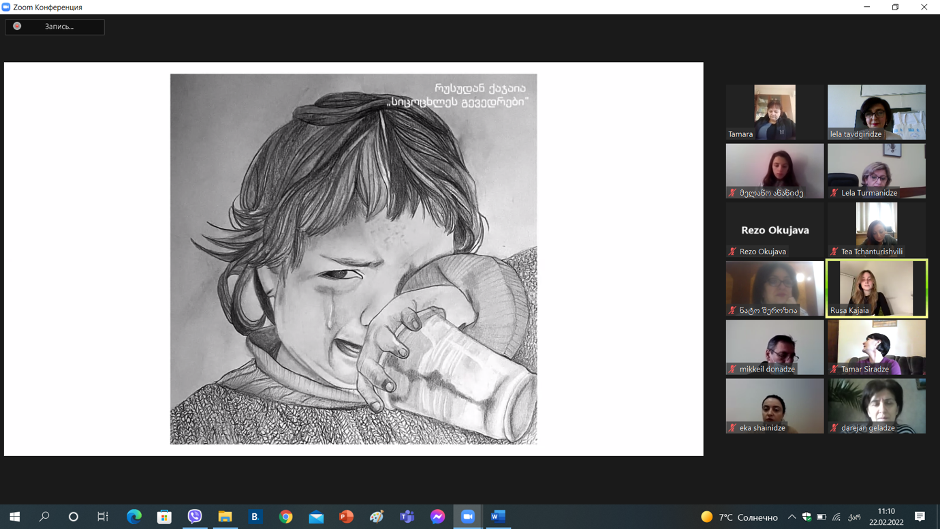The height and width of the screenshot is (529, 941).
Task: Open weather widget "7°C Солнечно"
Action: pos(739,517)
